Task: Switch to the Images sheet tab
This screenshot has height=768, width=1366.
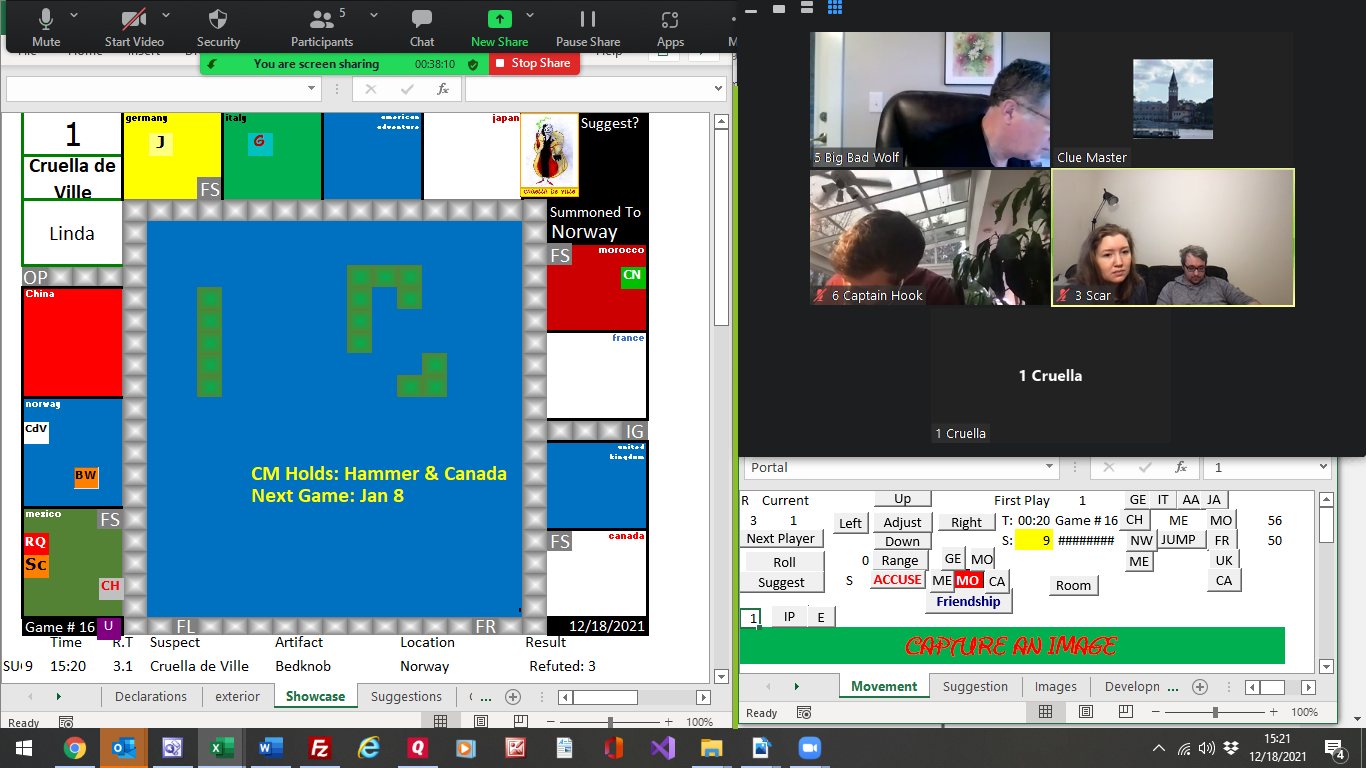Action: click(x=1056, y=687)
